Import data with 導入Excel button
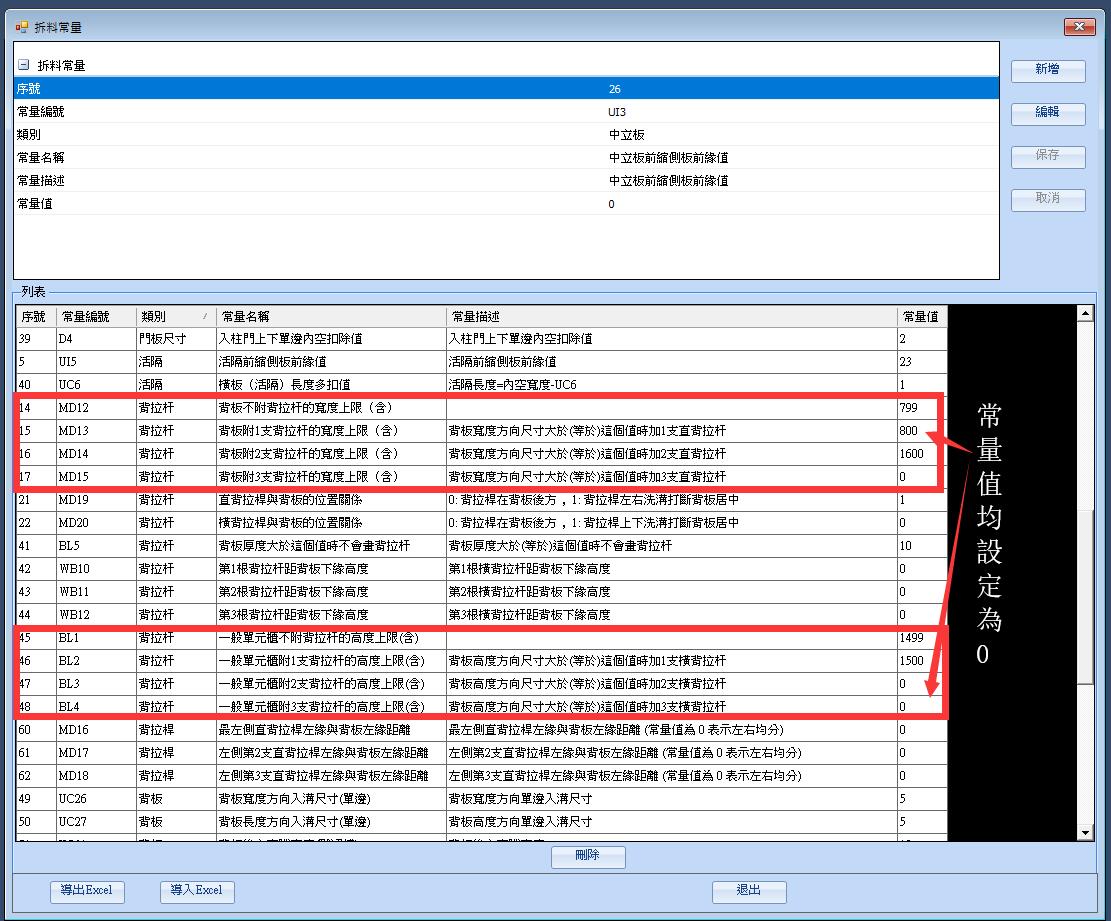1111x921 pixels. pyautogui.click(x=196, y=891)
